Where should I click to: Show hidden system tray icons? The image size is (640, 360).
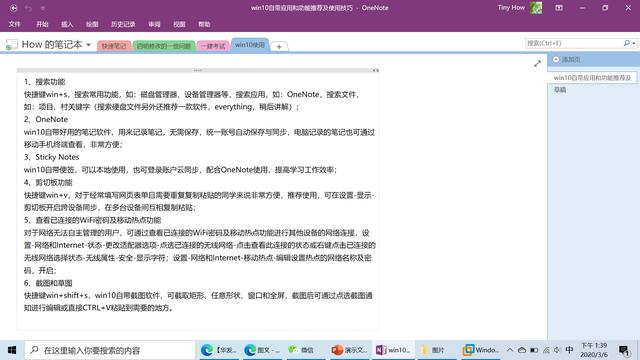tap(510, 350)
